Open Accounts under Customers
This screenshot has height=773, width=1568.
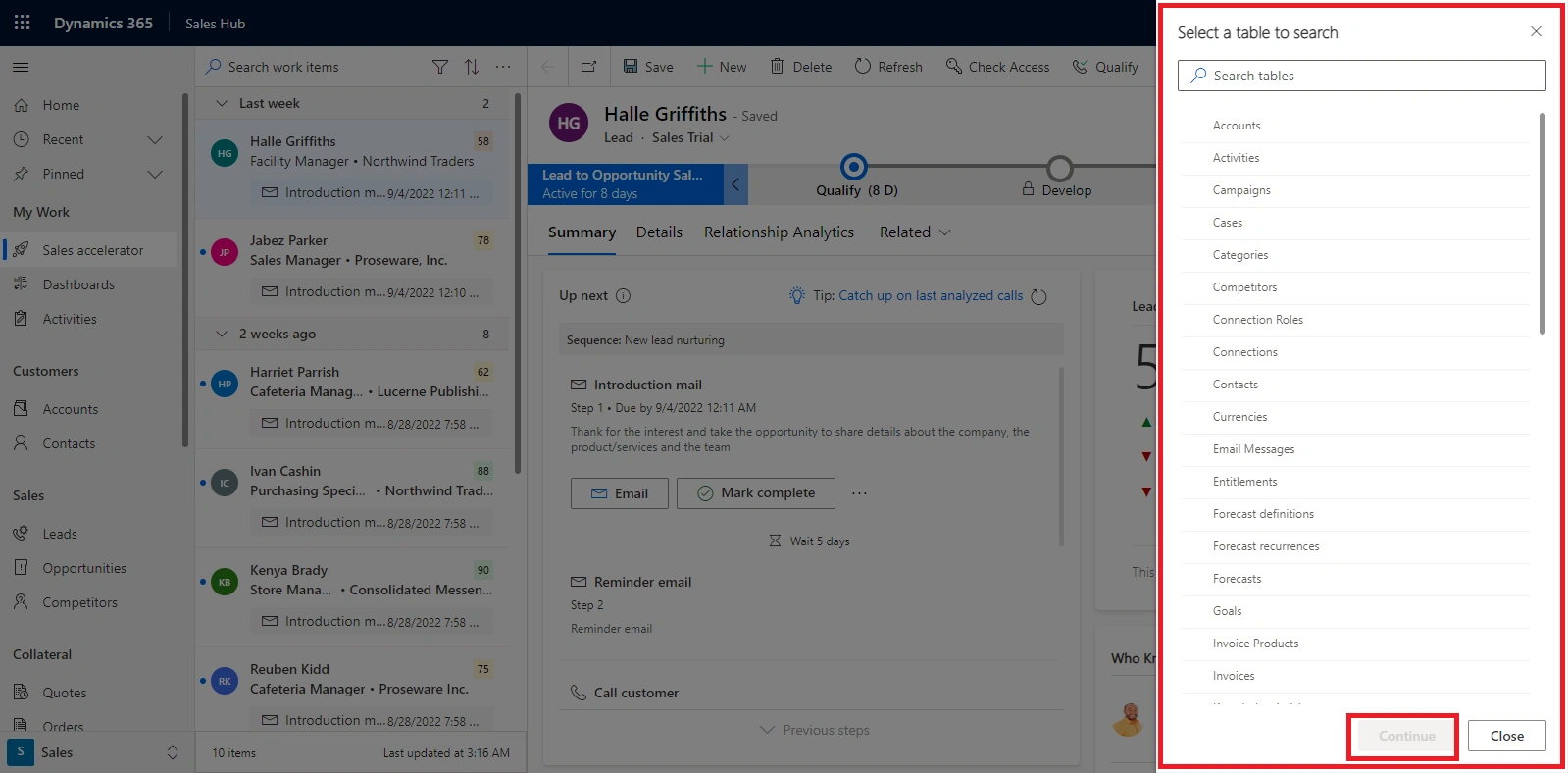(70, 409)
